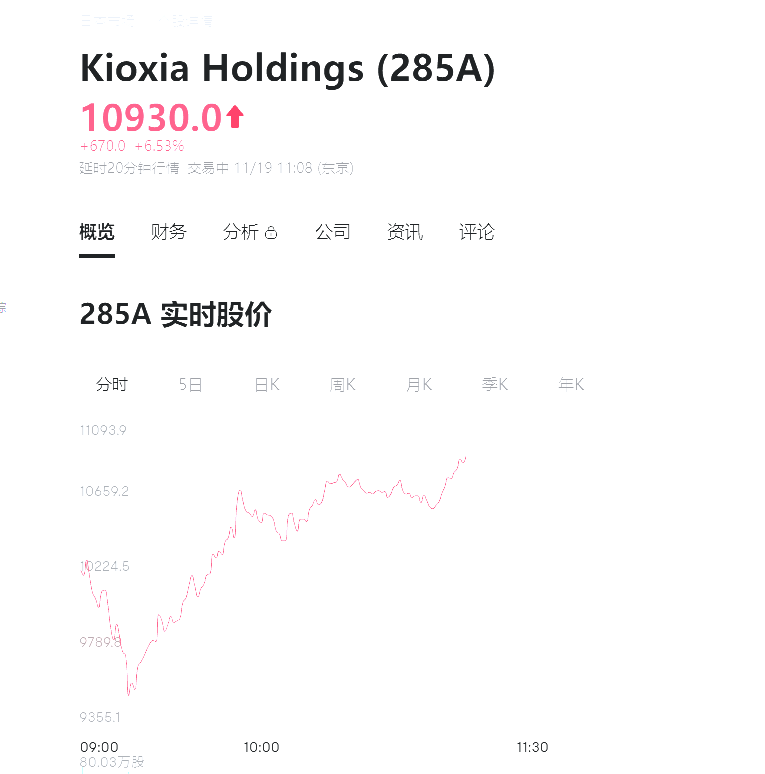Select the 月K monthly chart
The width and height of the screenshot is (765, 774).
[419, 385]
